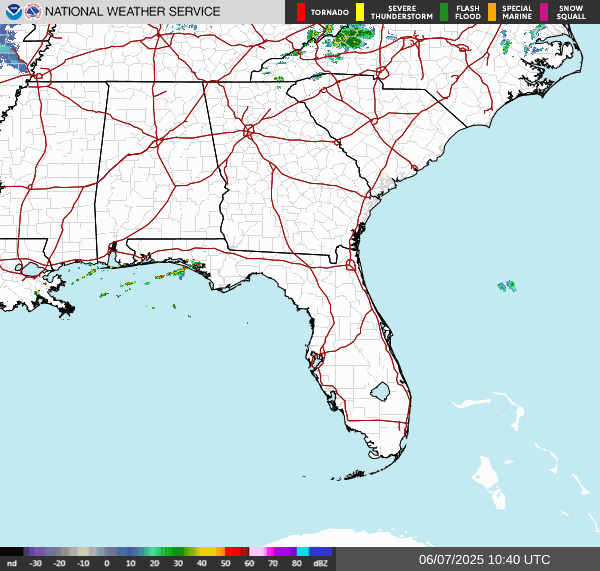Image resolution: width=600 pixels, height=571 pixels.
Task: Click the '30' value on dBZ scale
Action: pyautogui.click(x=178, y=563)
